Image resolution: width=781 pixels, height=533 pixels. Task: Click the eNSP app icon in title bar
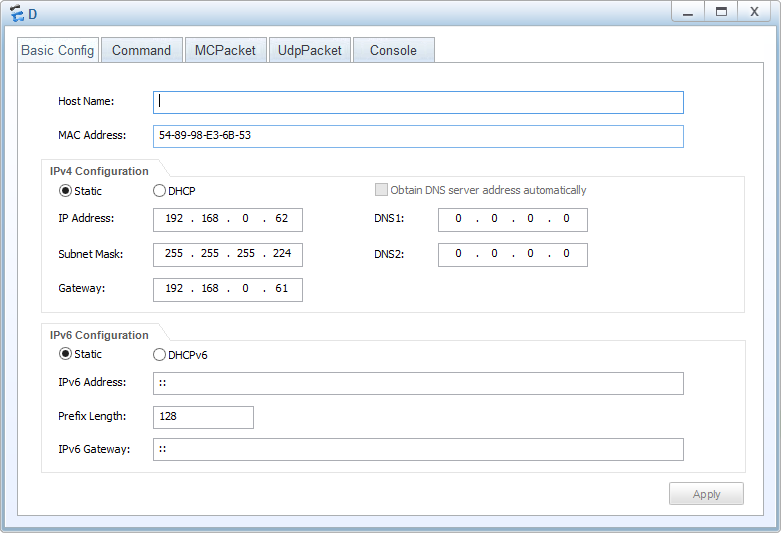pos(16,13)
